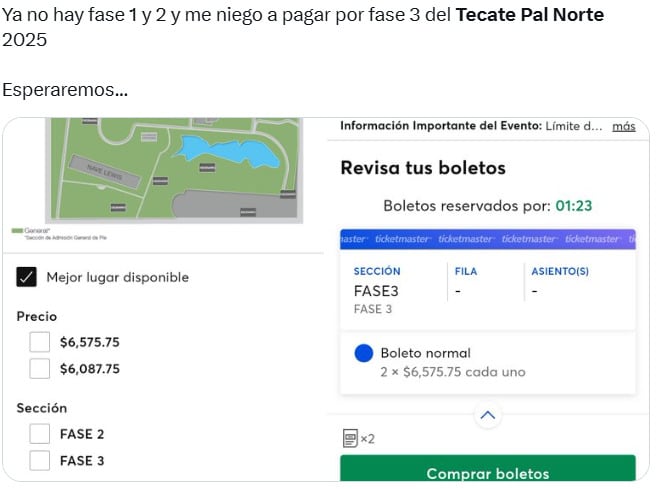Image resolution: width=663 pixels, height=489 pixels.
Task: Click the FASE3 section value
Action: point(376,291)
